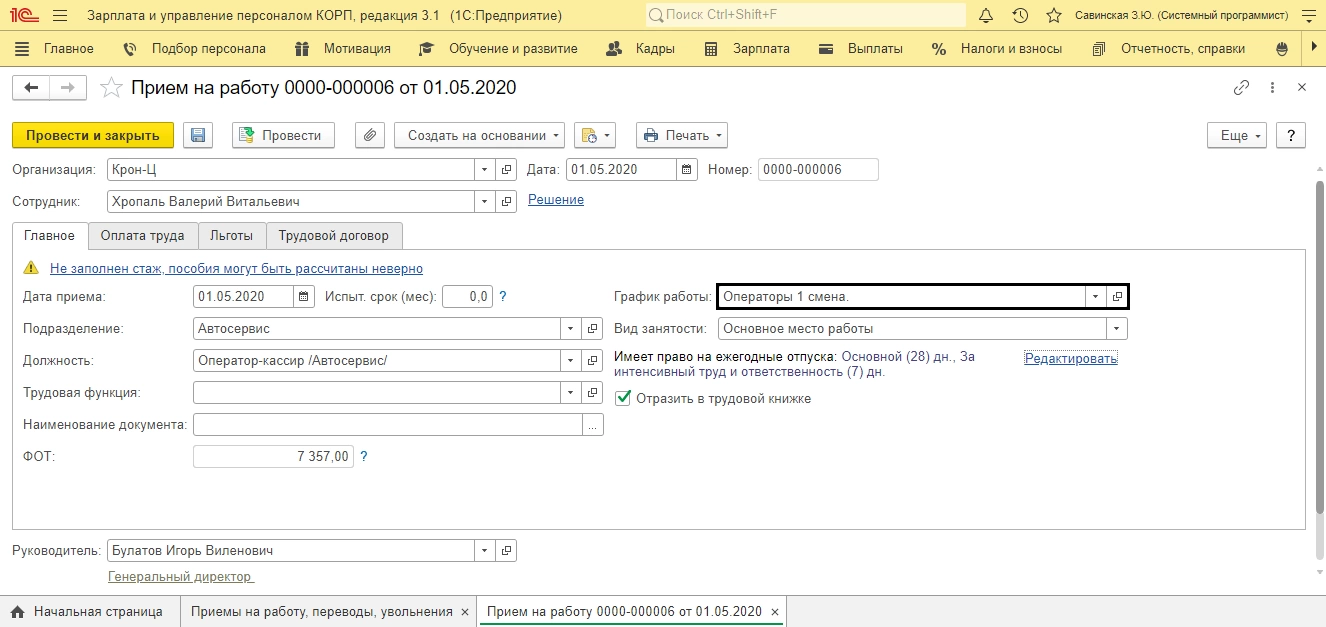This screenshot has height=627, width=1326.
Task: Navigate back with left arrow
Action: 31,88
